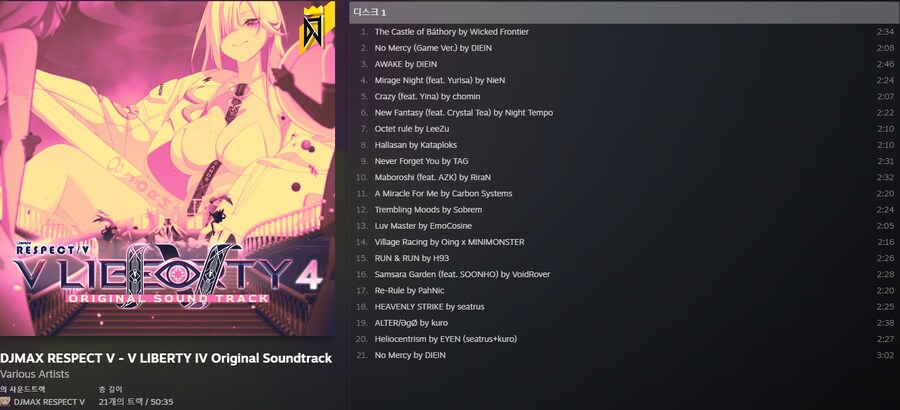Screen dimensions: 900x410
Task: Select Samsara Garden by VoidRover track
Action: (x=624, y=274)
